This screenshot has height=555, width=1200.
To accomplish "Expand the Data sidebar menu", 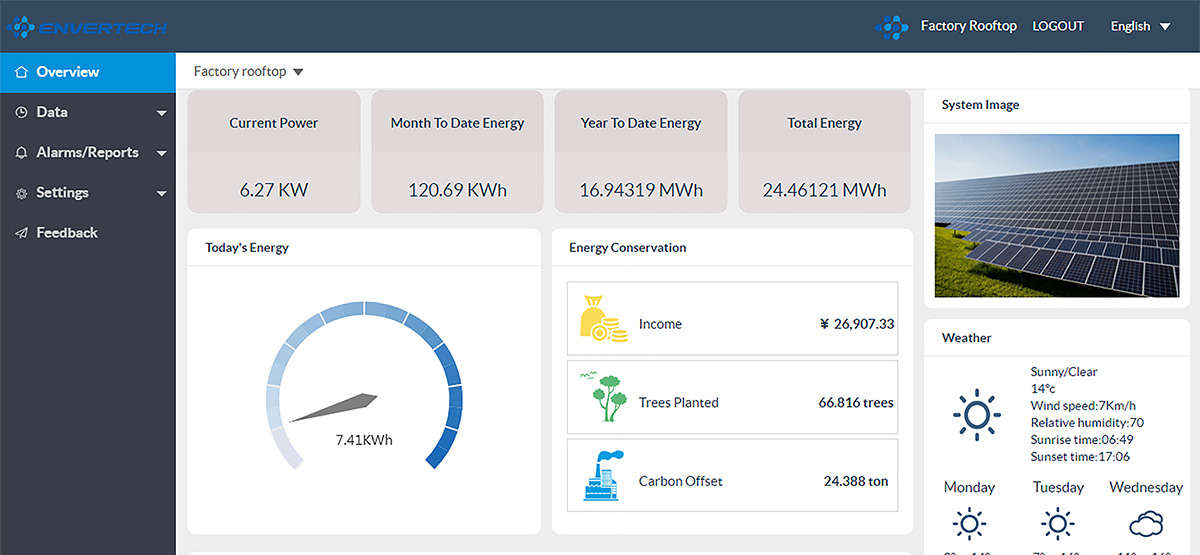I will pos(88,112).
